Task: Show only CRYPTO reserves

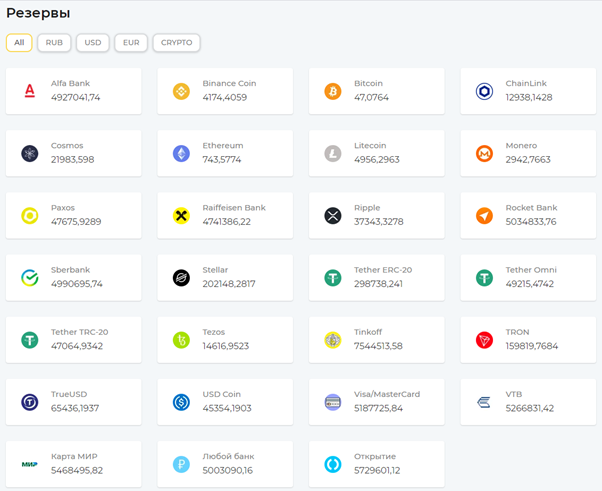Action: click(177, 43)
